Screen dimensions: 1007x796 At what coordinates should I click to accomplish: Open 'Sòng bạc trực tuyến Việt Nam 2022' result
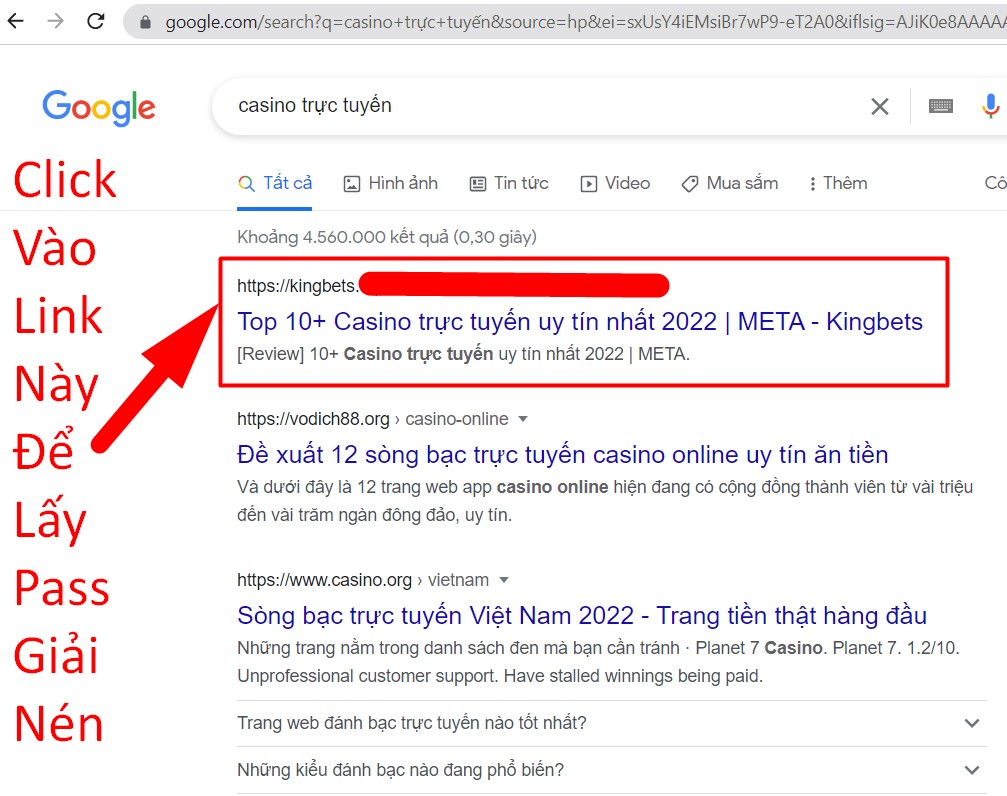point(582,615)
